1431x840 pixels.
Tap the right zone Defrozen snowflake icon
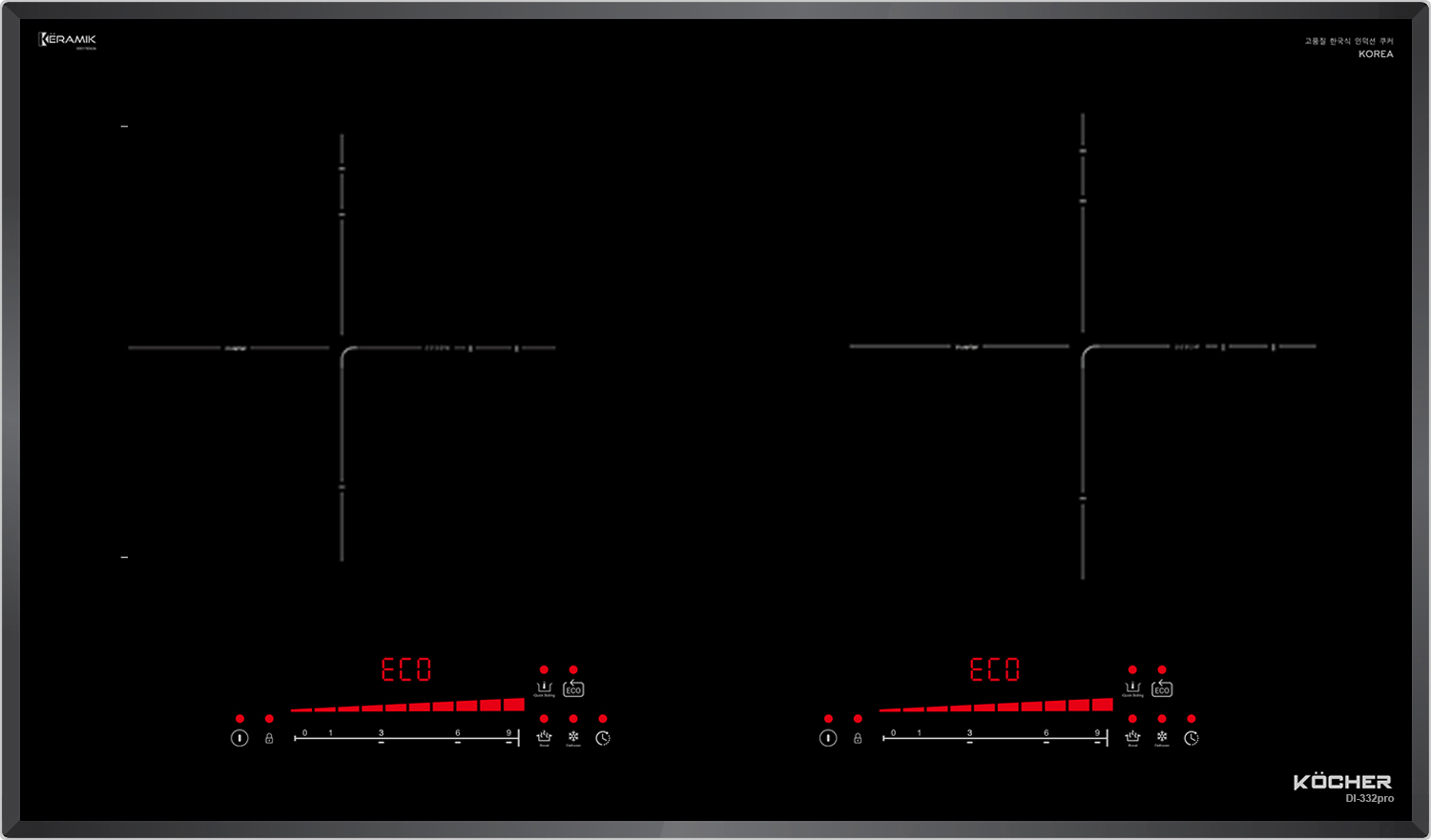(x=1162, y=737)
